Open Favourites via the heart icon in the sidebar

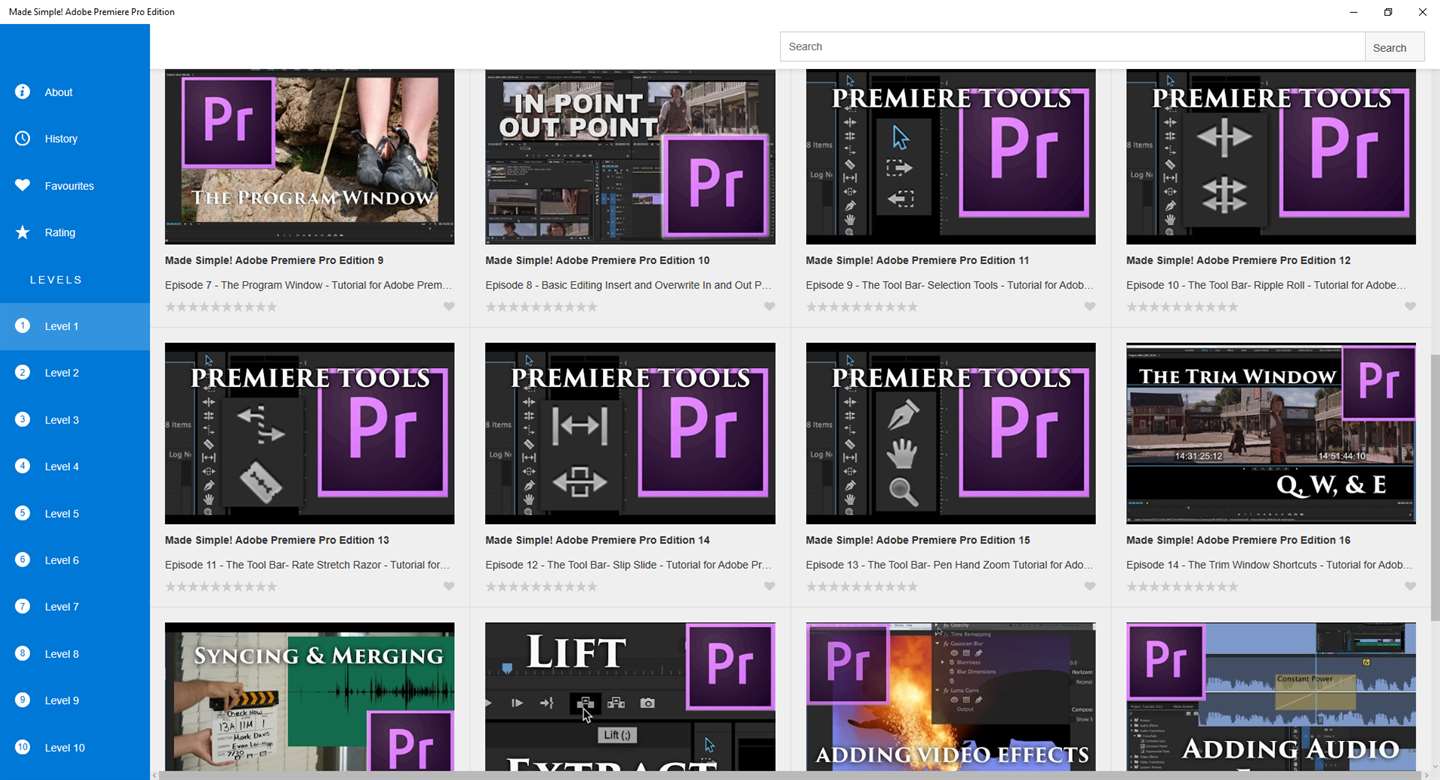pos(22,185)
